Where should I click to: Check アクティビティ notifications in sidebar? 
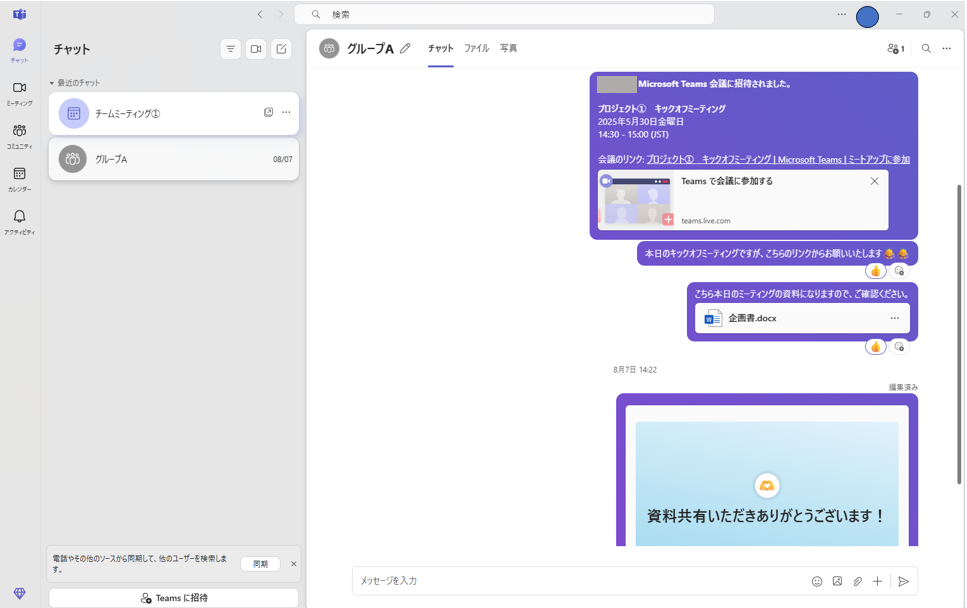click(19, 220)
